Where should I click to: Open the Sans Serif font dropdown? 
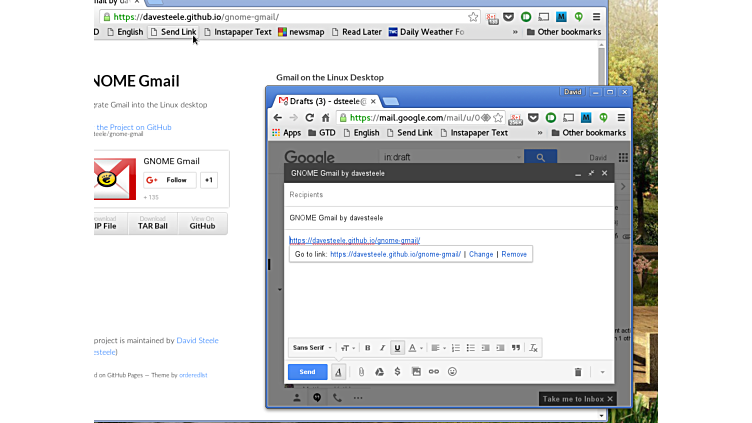pos(312,348)
